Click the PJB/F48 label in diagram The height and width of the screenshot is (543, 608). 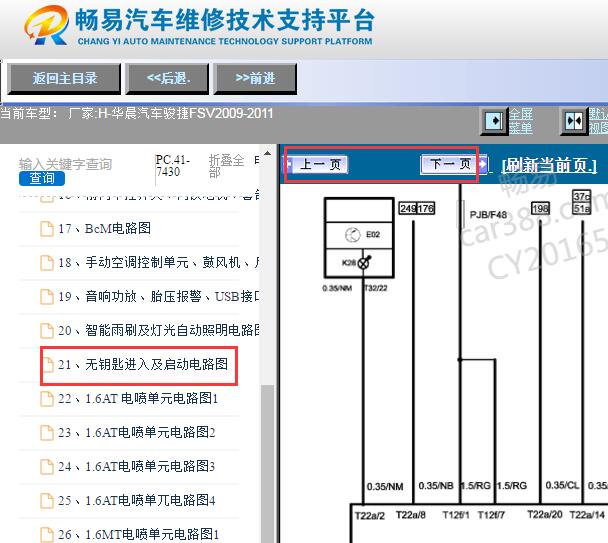[488, 214]
